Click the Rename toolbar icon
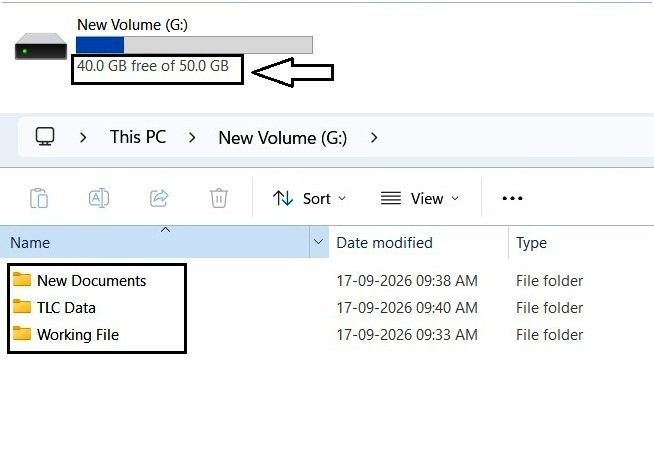 [99, 198]
